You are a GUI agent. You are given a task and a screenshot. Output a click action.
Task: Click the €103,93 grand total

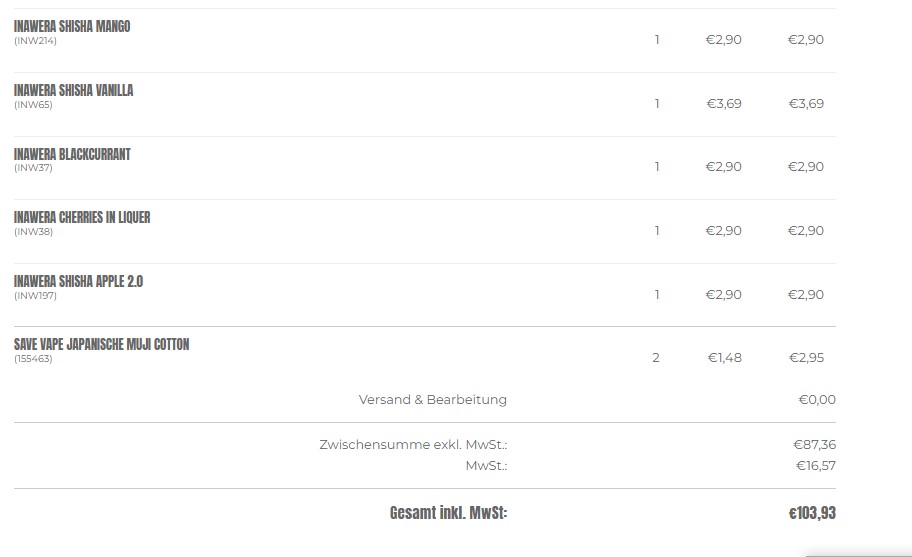(812, 514)
